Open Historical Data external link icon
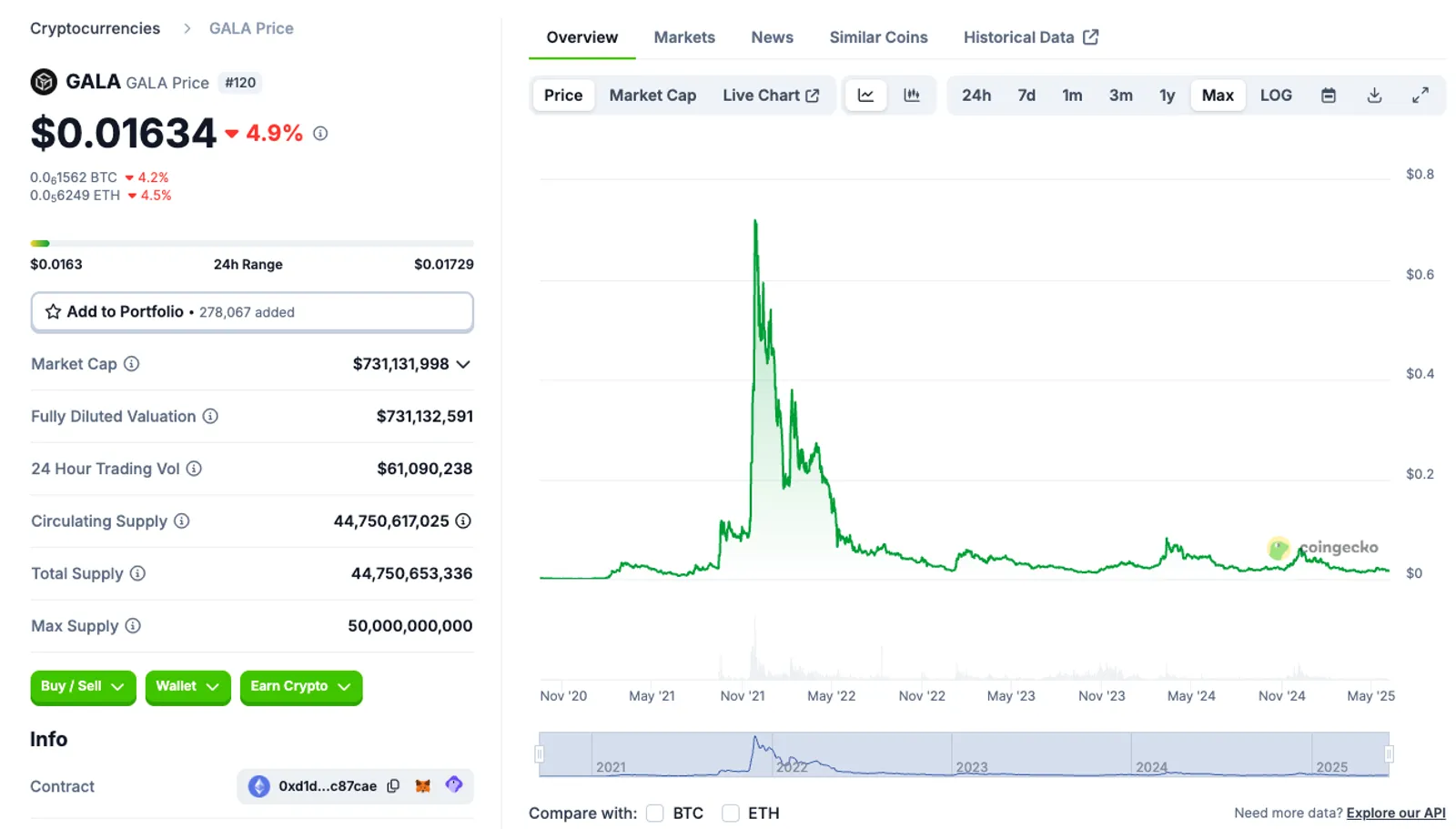 point(1090,37)
